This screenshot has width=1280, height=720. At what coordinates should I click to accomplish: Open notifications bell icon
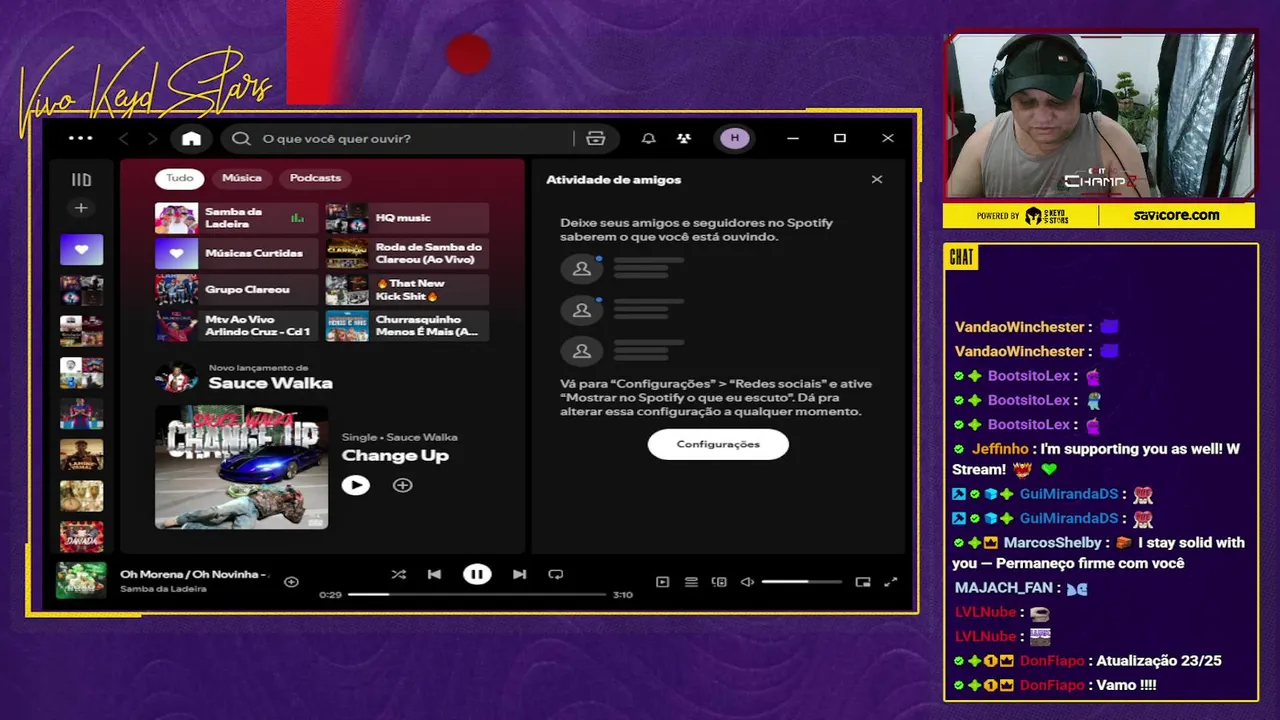(648, 138)
